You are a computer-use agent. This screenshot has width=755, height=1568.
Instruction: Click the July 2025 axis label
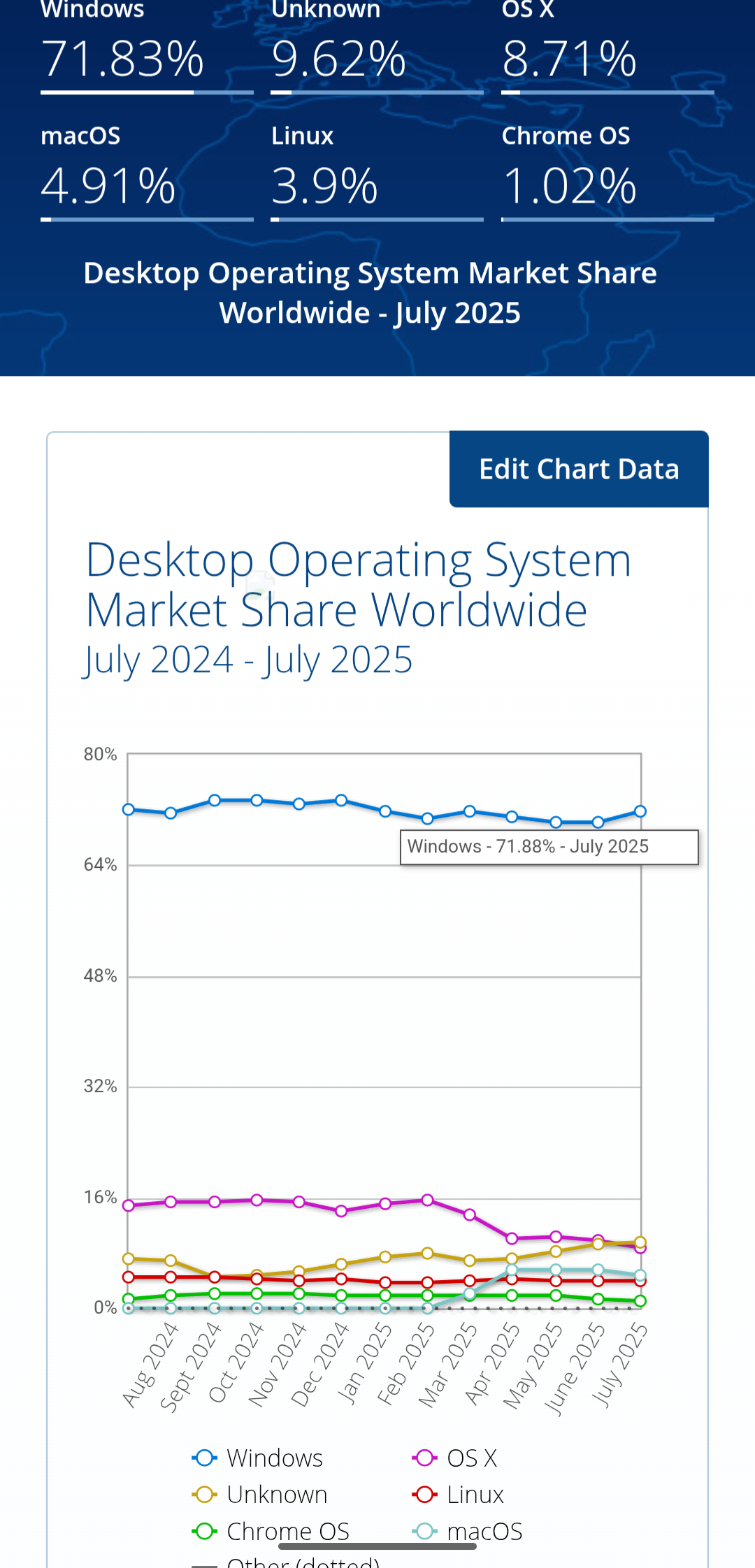tap(619, 1364)
